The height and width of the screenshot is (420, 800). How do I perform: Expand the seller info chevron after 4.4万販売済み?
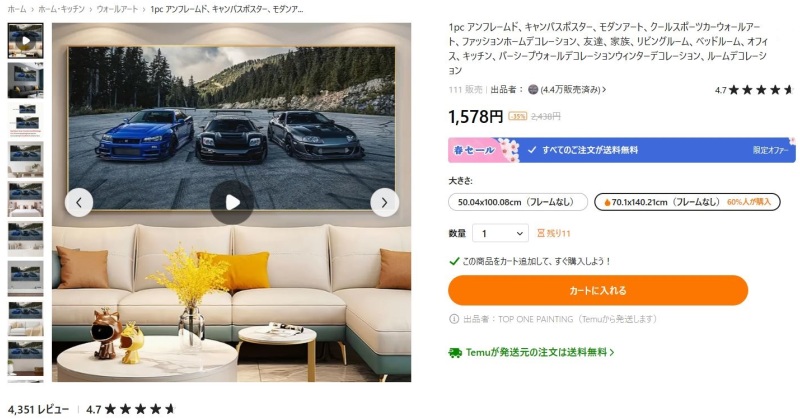click(605, 90)
